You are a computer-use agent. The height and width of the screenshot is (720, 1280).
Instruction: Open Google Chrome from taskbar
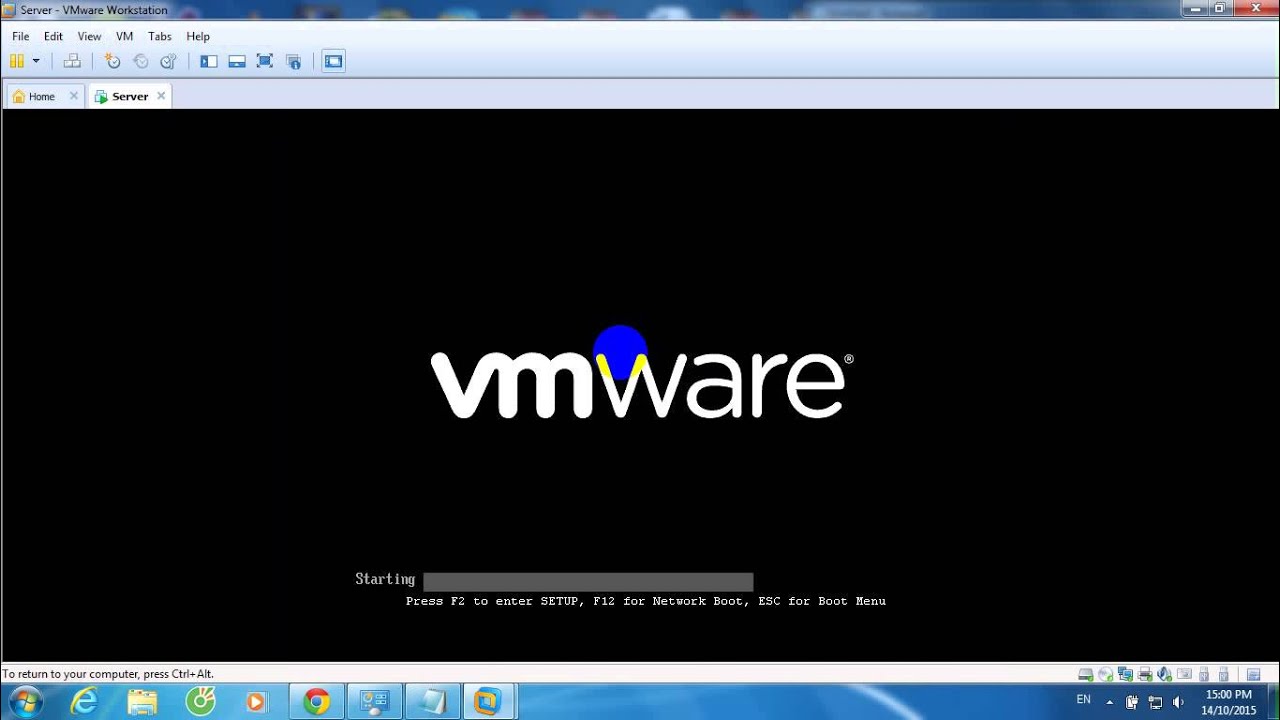(317, 702)
